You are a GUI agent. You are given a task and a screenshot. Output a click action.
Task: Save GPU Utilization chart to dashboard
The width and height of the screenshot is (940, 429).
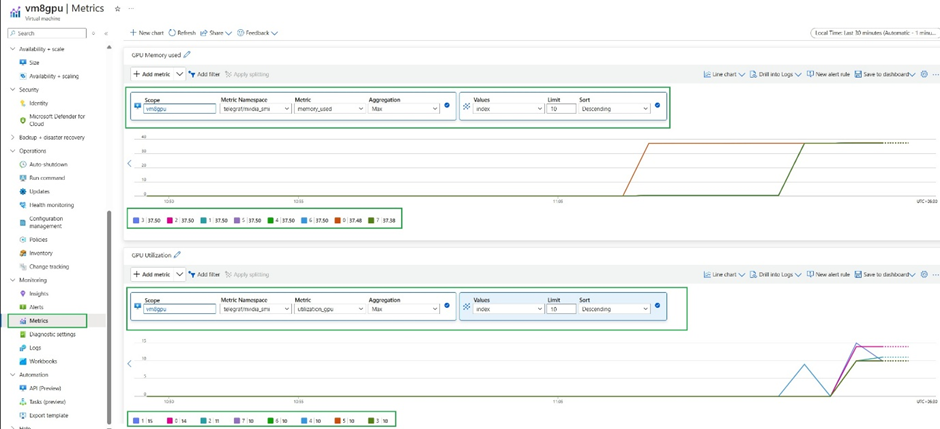885,274
